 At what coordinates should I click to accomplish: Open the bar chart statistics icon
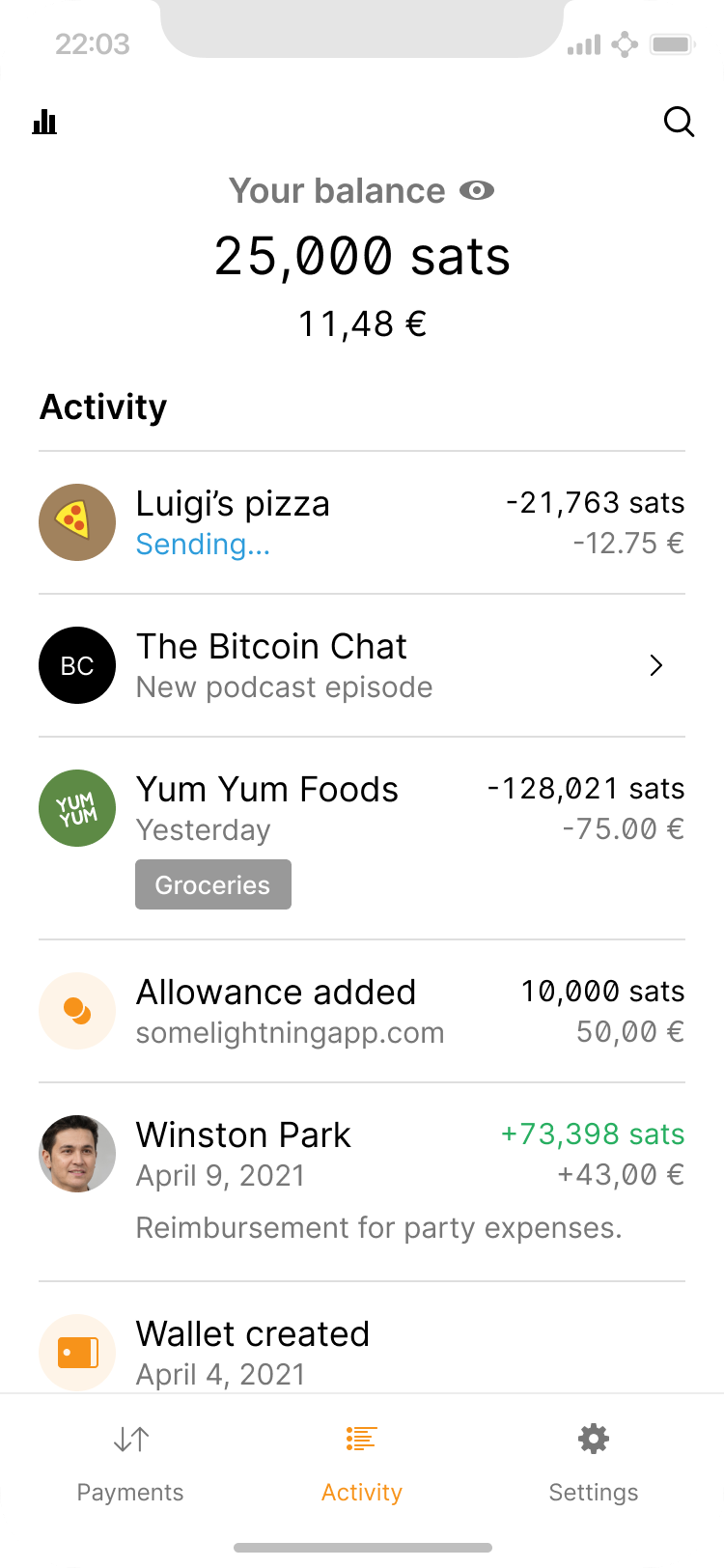[44, 122]
